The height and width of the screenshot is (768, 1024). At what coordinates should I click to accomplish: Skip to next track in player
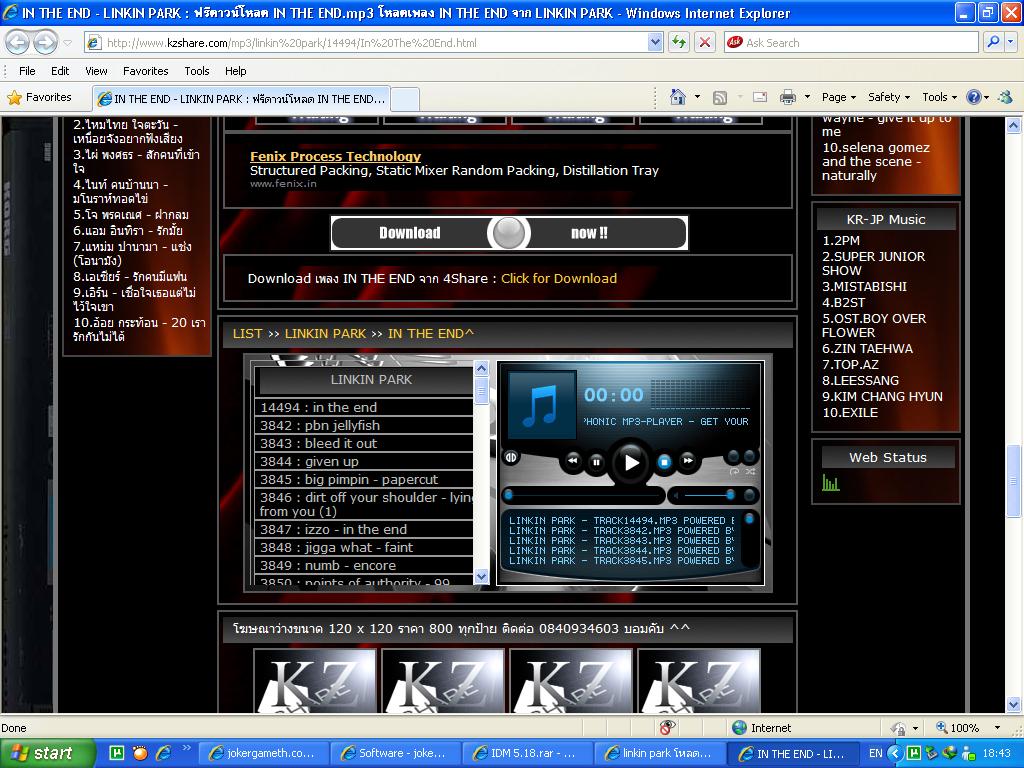pos(688,460)
